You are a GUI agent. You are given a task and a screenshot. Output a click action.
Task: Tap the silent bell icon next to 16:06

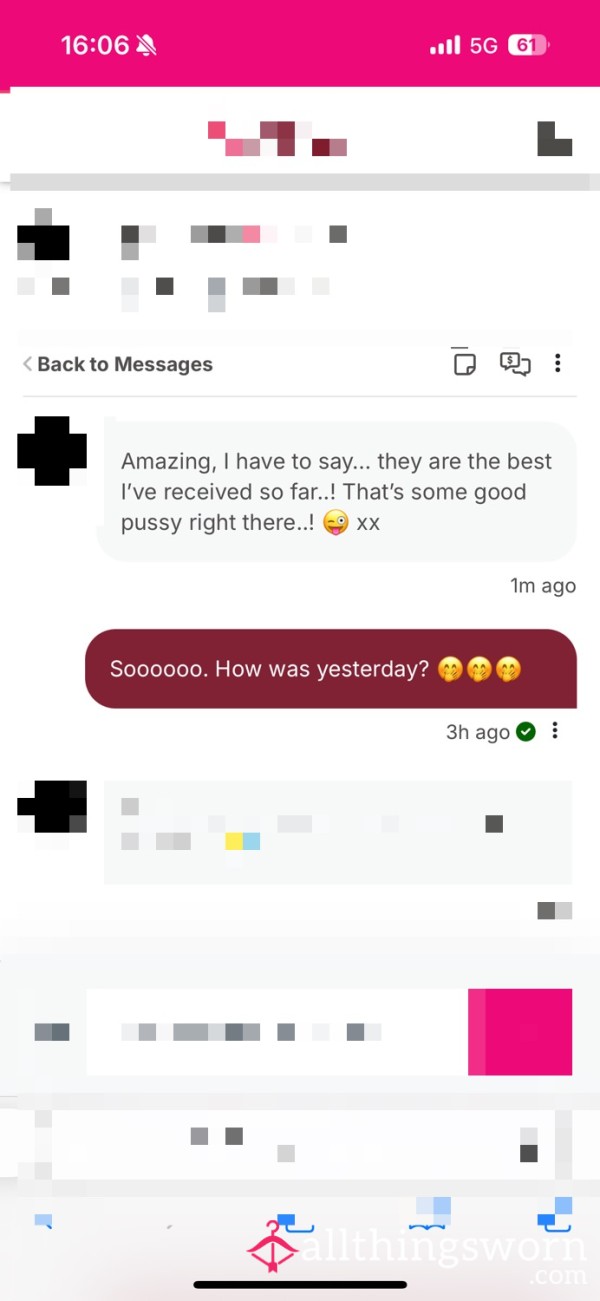coord(147,45)
